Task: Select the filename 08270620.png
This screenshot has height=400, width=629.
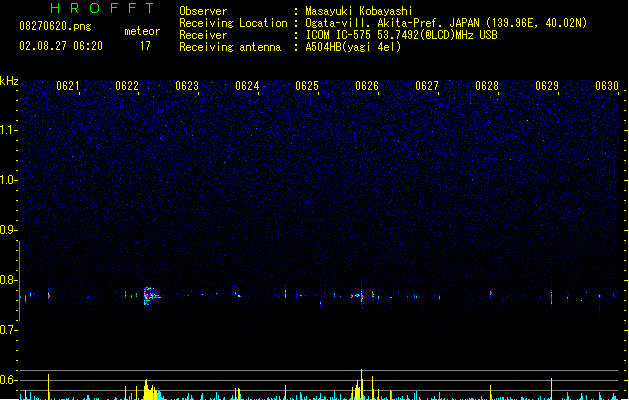Action: [x=55, y=26]
